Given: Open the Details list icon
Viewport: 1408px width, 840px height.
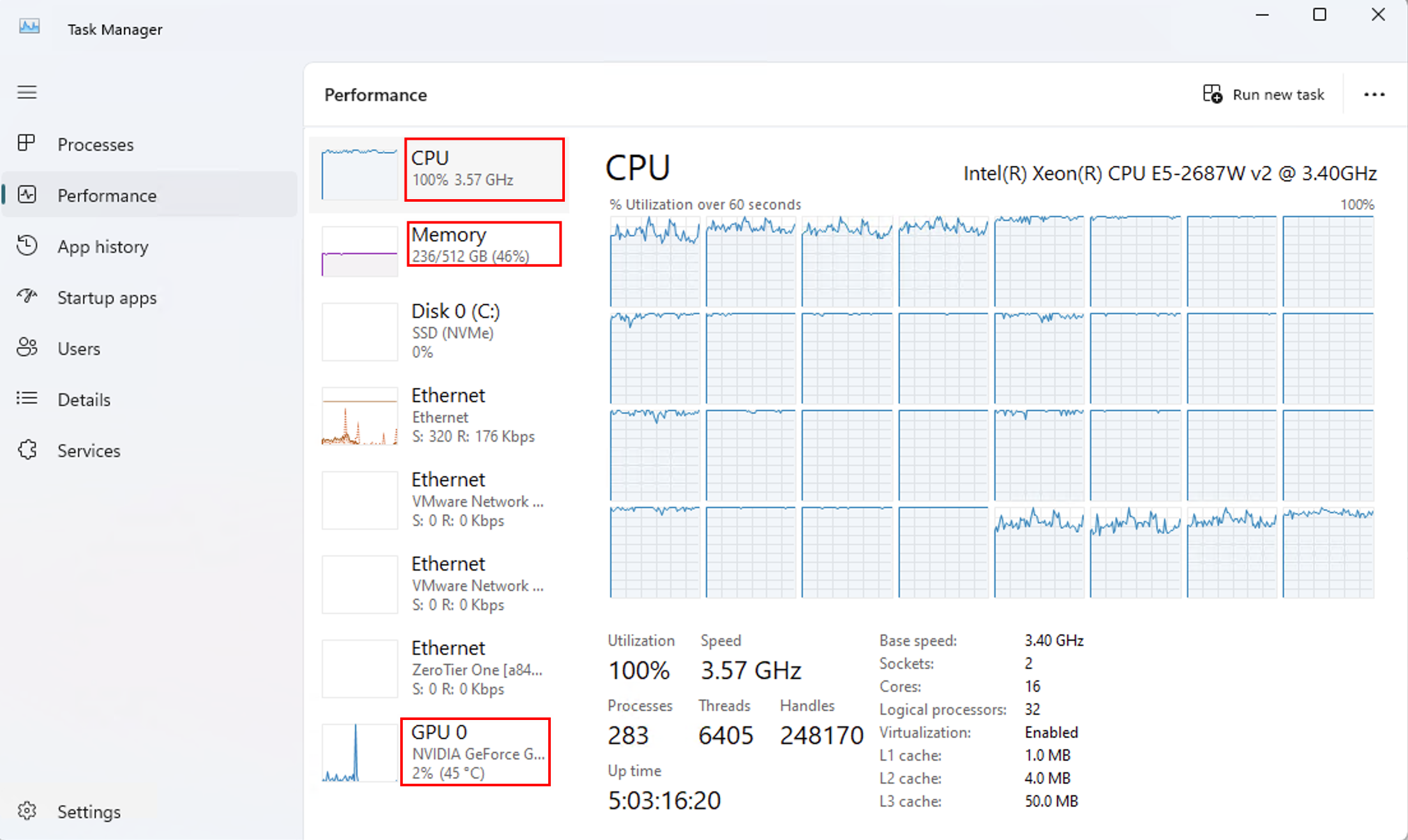Looking at the screenshot, I should [27, 399].
